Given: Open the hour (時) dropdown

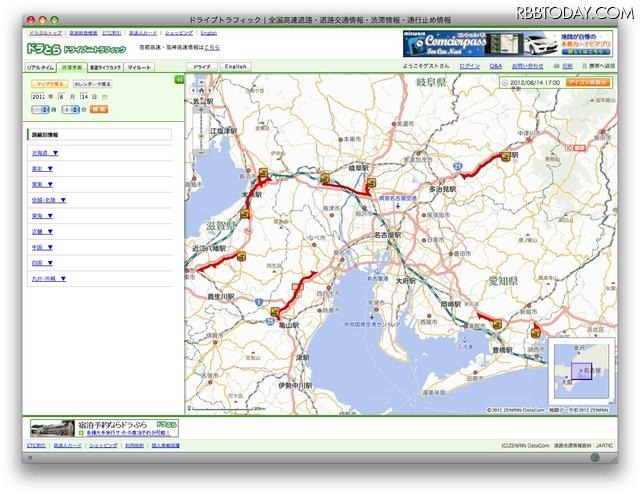Looking at the screenshot, I should coord(40,109).
